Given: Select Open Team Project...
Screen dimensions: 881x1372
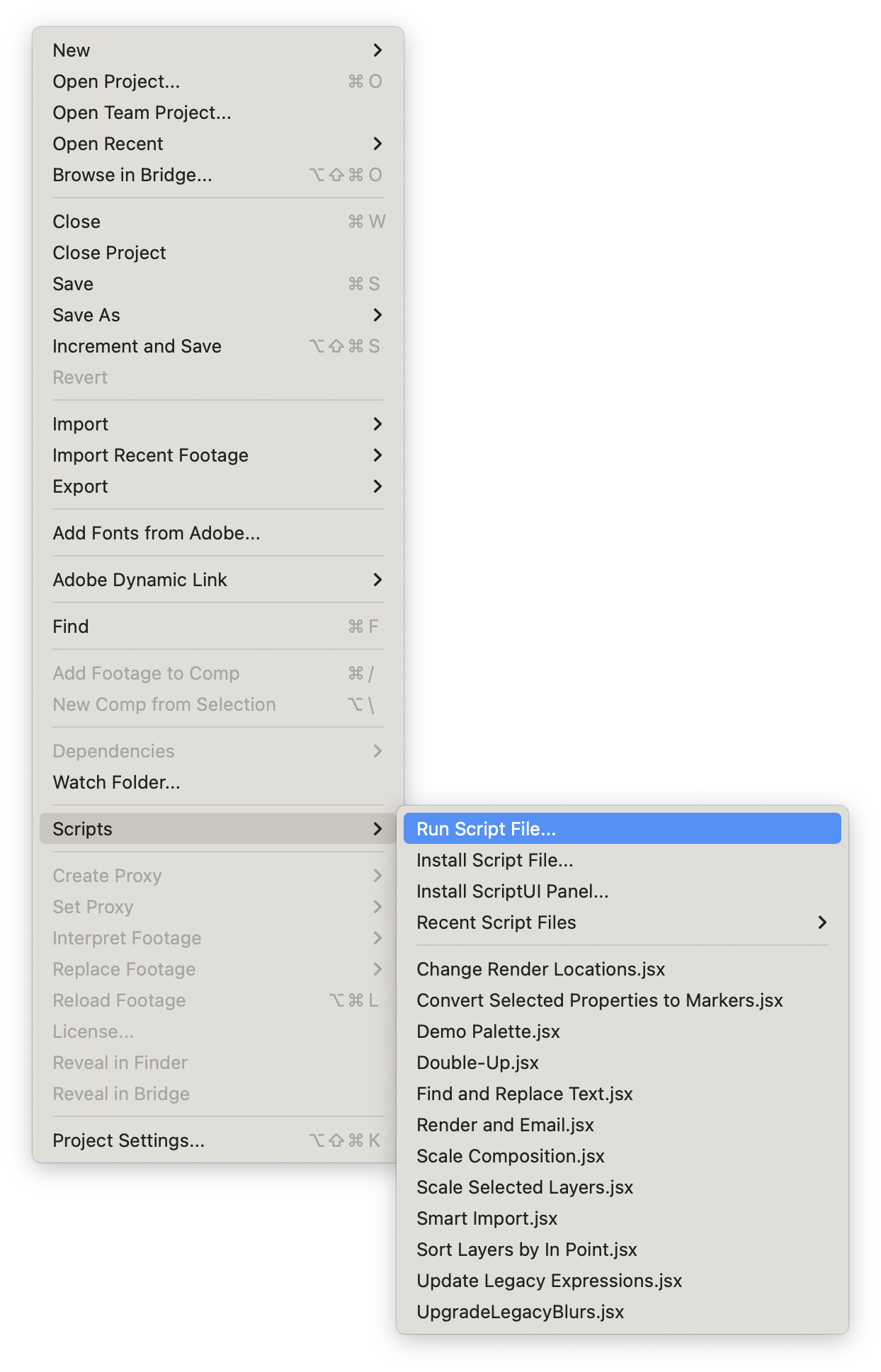Looking at the screenshot, I should pos(218,113).
